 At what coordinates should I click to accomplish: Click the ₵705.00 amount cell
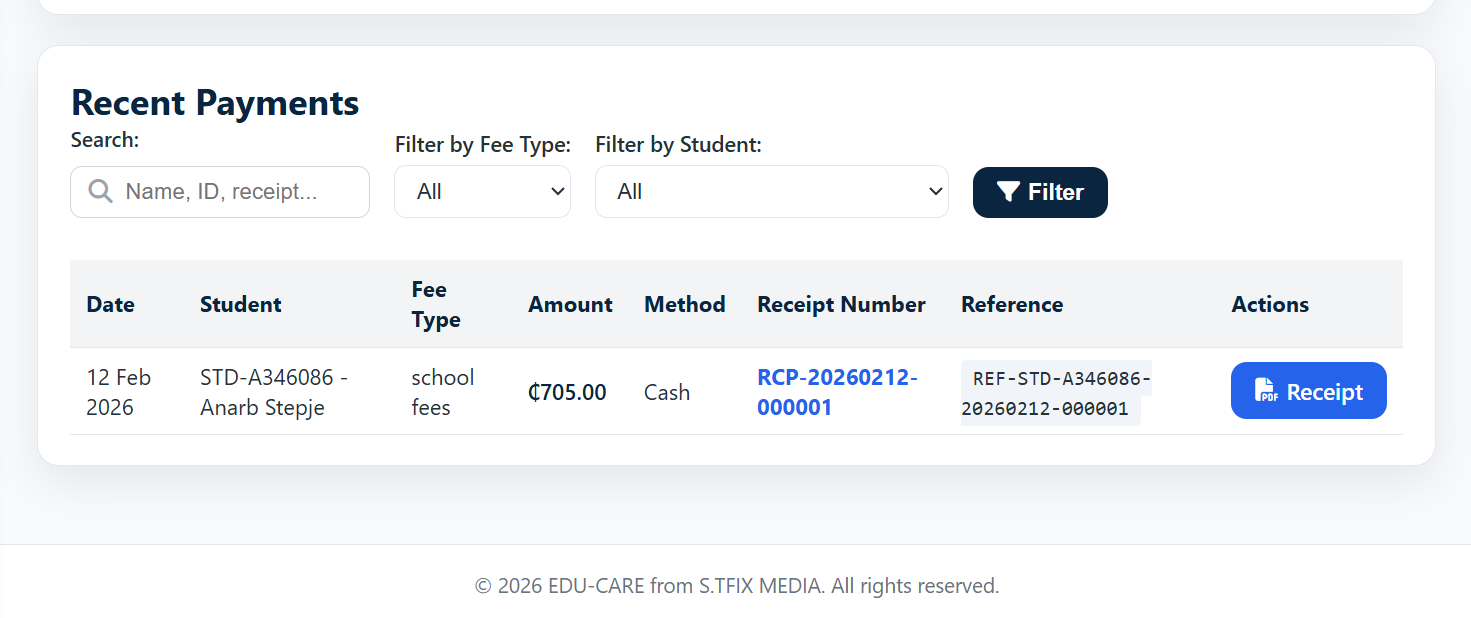pos(567,392)
